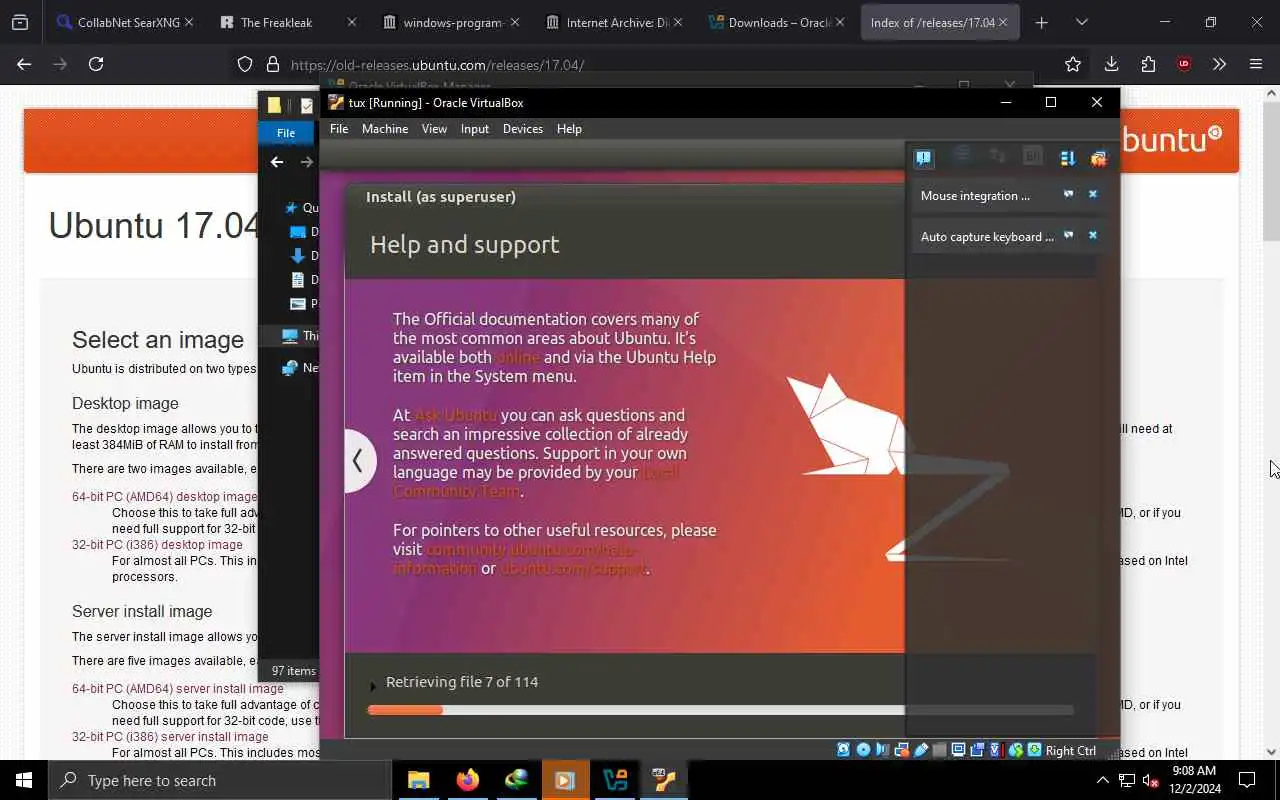Click the hard disk activity status icon
Image resolution: width=1280 pixels, height=800 pixels.
click(x=843, y=750)
